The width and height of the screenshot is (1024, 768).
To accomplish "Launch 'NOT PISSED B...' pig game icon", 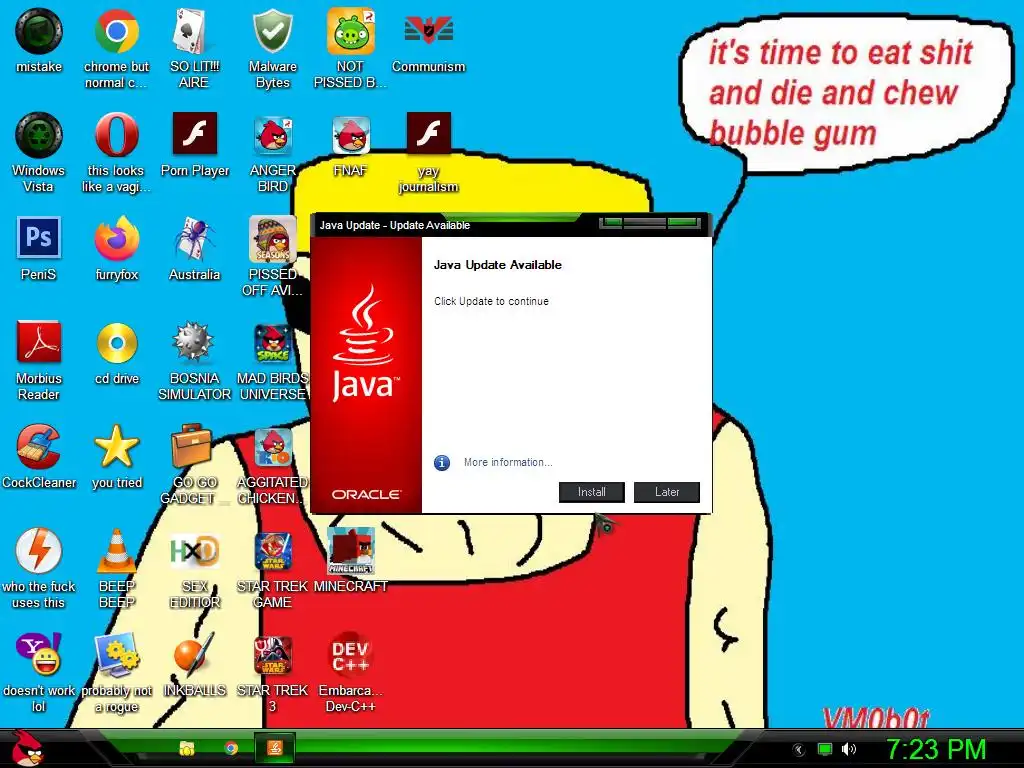I will pyautogui.click(x=350, y=48).
